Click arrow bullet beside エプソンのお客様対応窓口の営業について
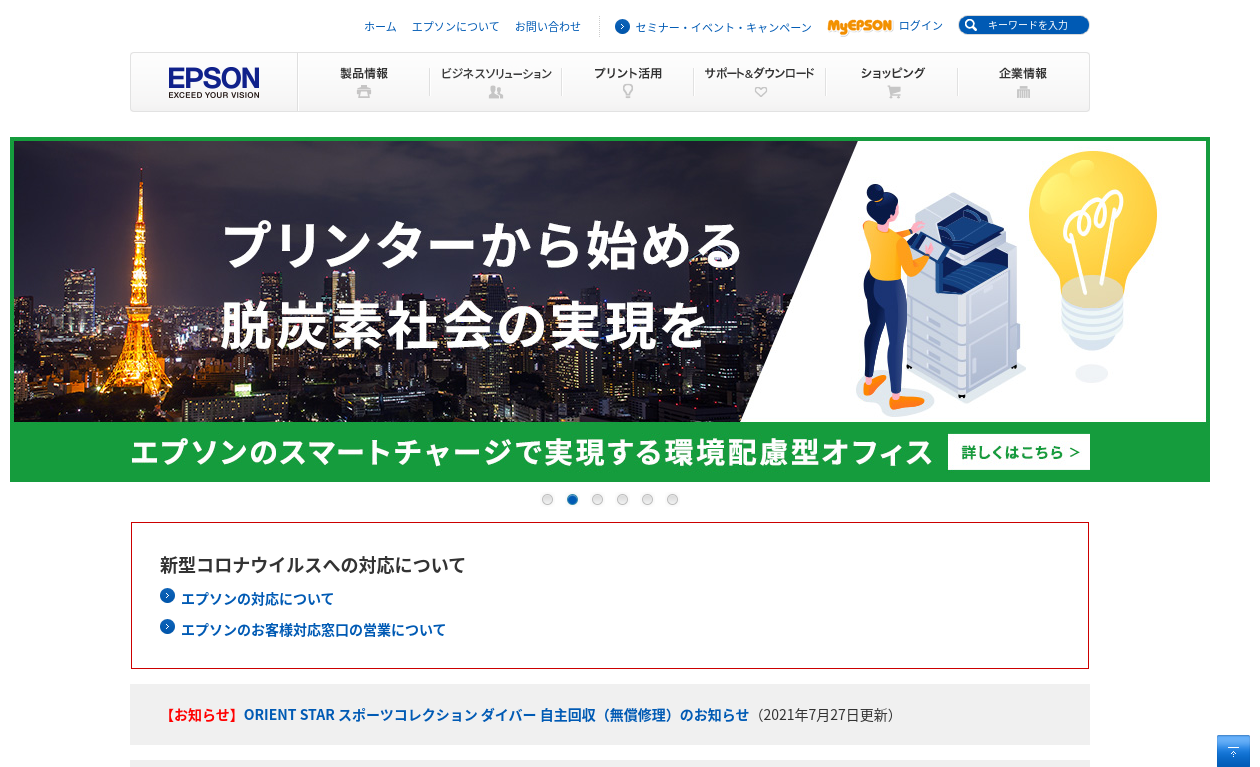The image size is (1260, 767). [167, 627]
